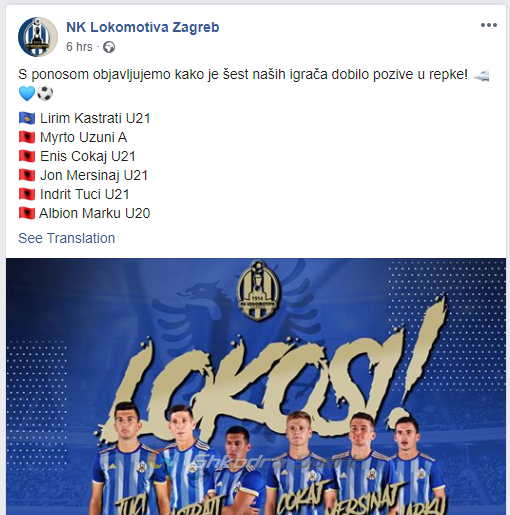Click the blue heart emoji
The height and width of the screenshot is (515, 510).
point(27,93)
